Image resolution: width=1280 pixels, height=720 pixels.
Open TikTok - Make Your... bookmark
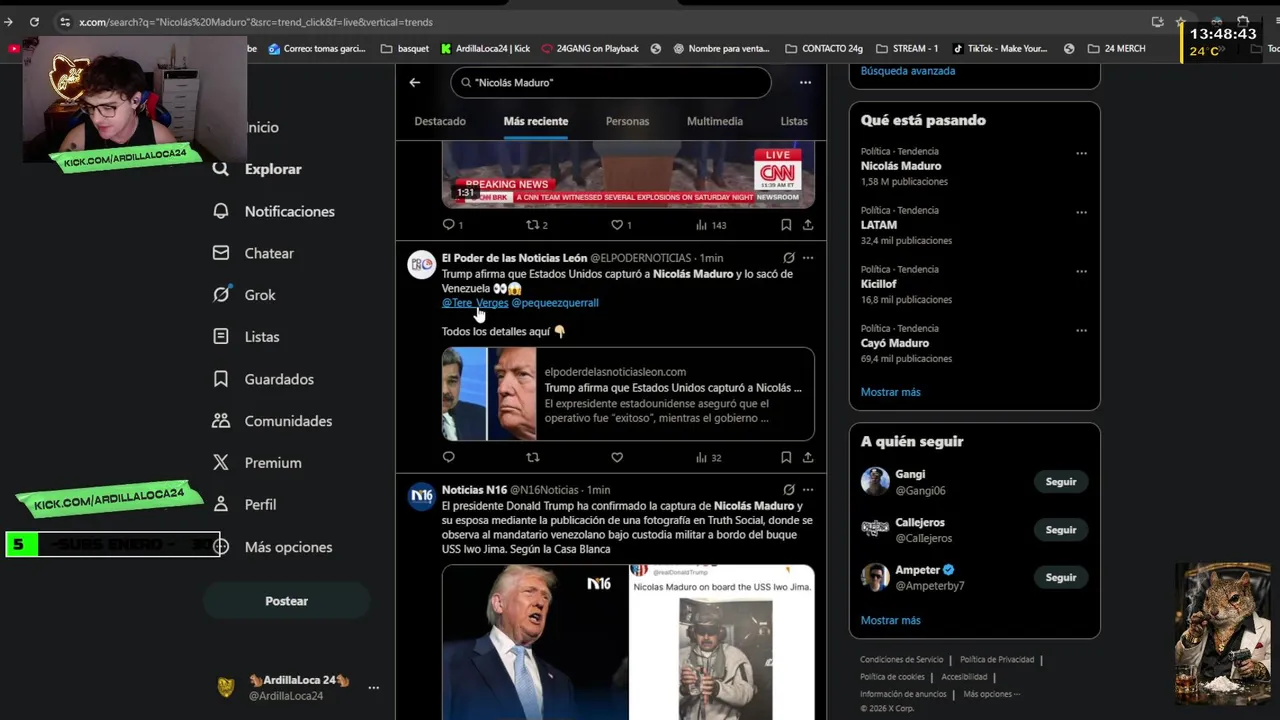pyautogui.click(x=999, y=48)
